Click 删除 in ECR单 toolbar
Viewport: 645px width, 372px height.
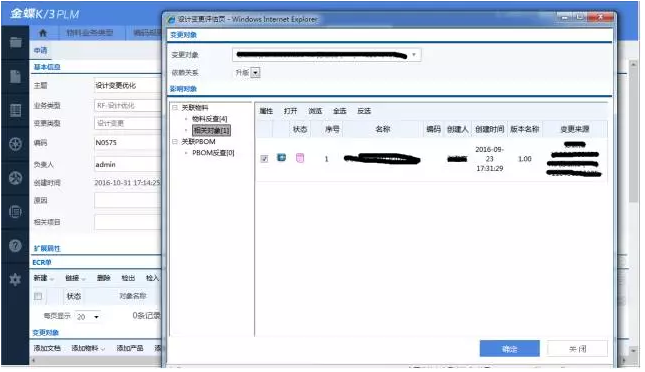(x=104, y=279)
